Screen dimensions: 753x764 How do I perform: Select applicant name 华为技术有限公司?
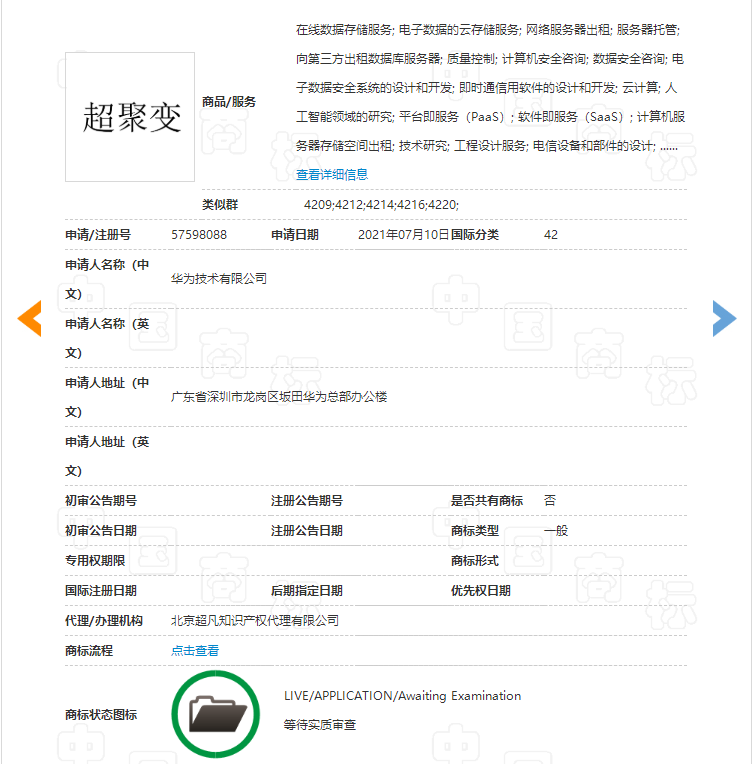click(x=219, y=279)
